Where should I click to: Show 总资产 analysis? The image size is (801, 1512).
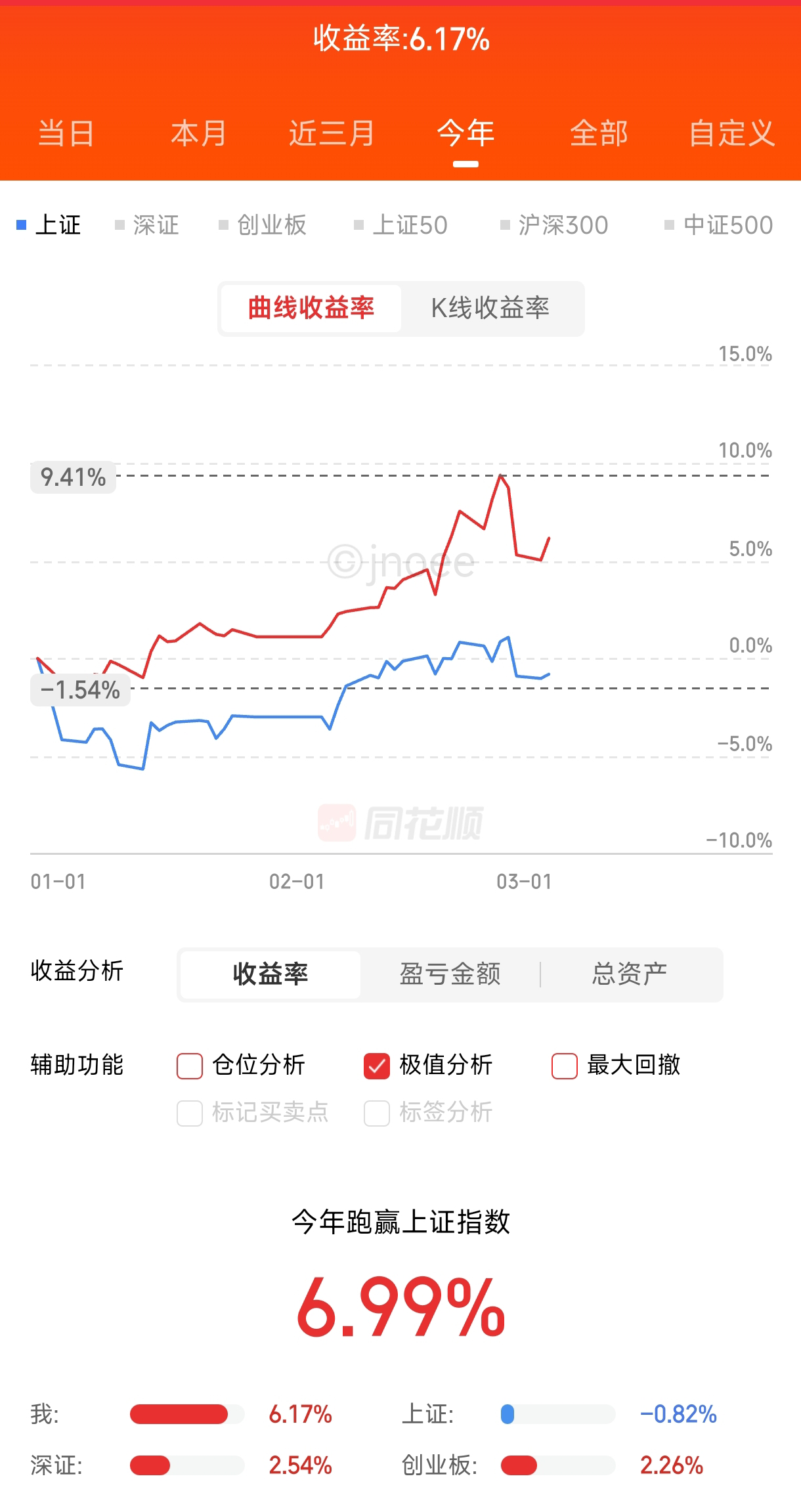point(630,974)
